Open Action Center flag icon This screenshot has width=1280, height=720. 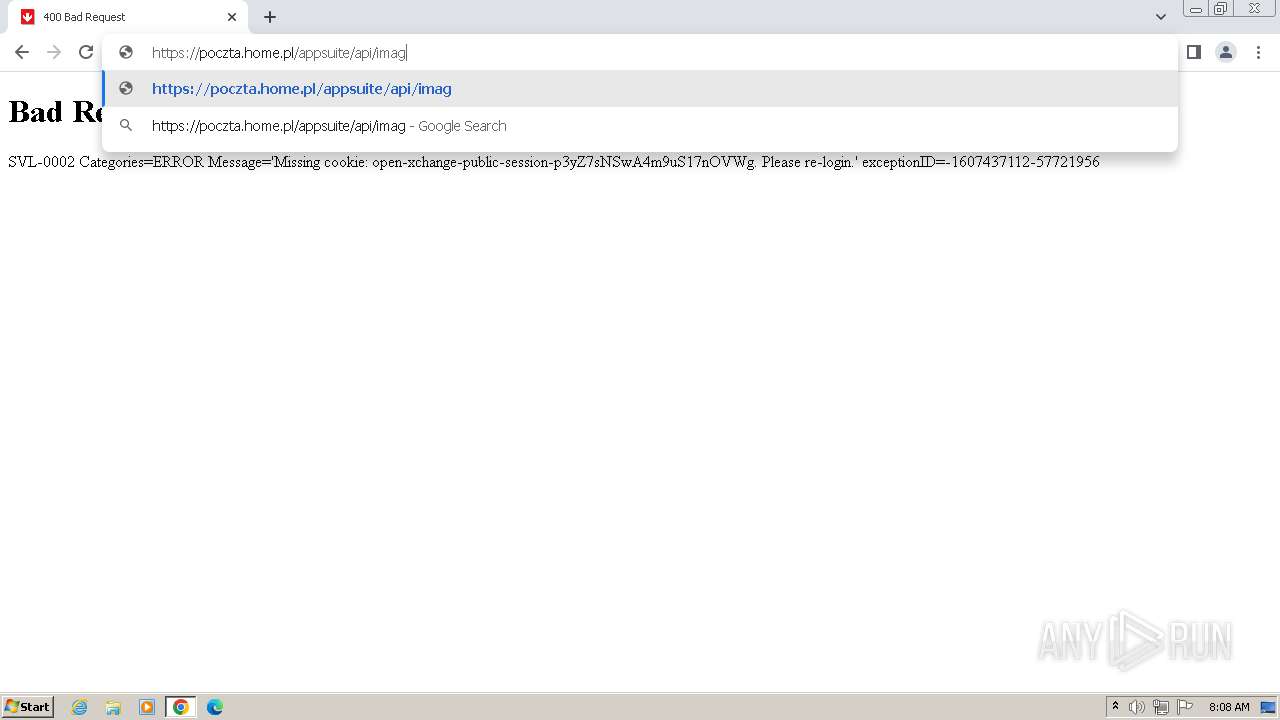click(1185, 707)
